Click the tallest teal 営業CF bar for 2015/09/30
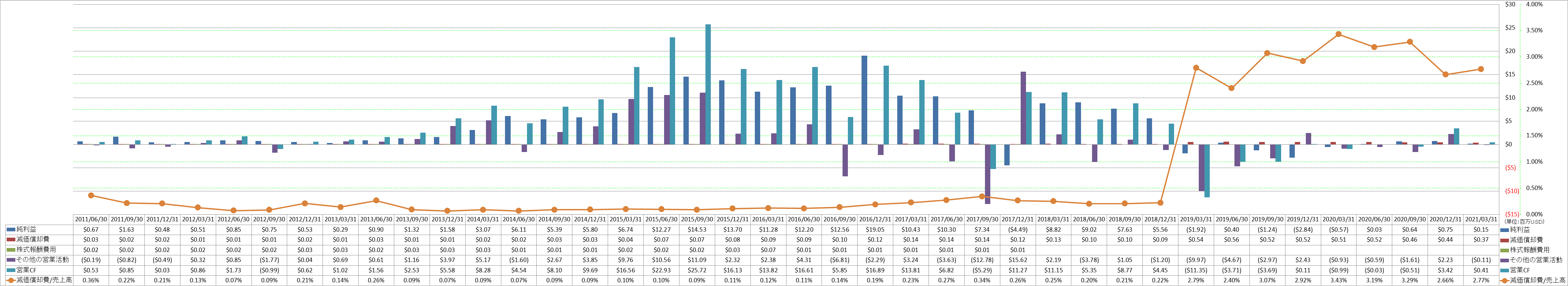Viewport: 1568px width, 286px height. 708,84
